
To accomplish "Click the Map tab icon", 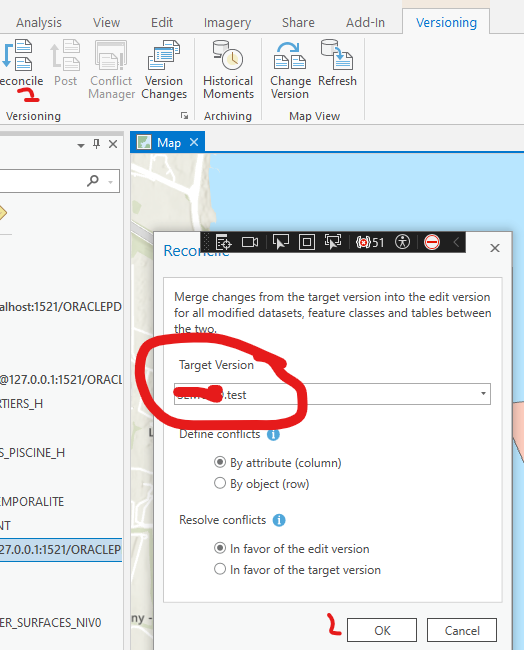I will (x=144, y=142).
